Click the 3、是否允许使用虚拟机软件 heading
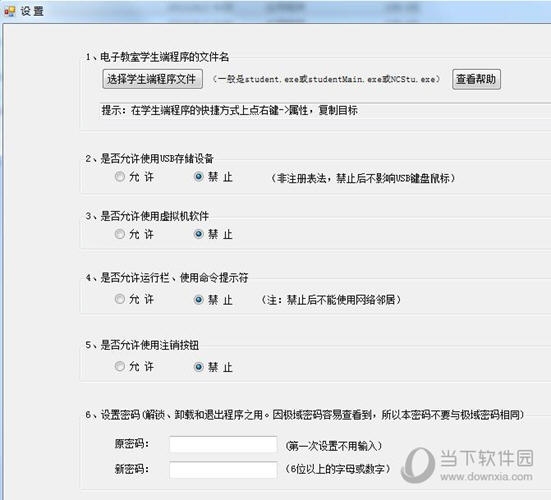Viewport: 551px width, 500px height. 147,216
